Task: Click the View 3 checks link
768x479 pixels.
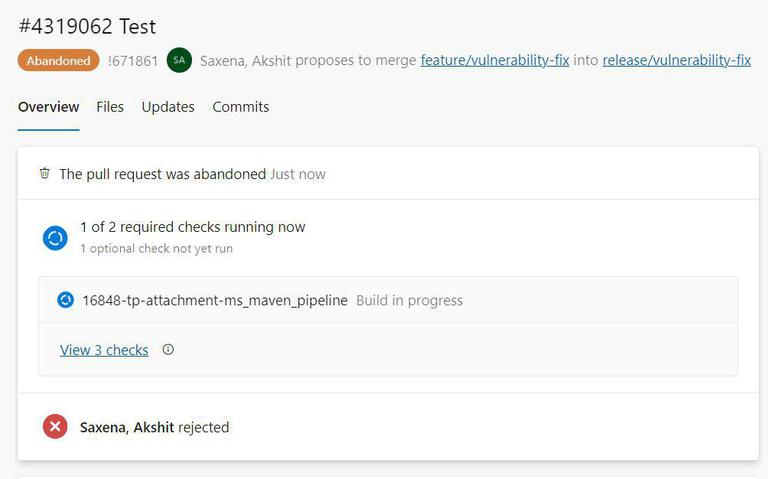Action: point(104,350)
